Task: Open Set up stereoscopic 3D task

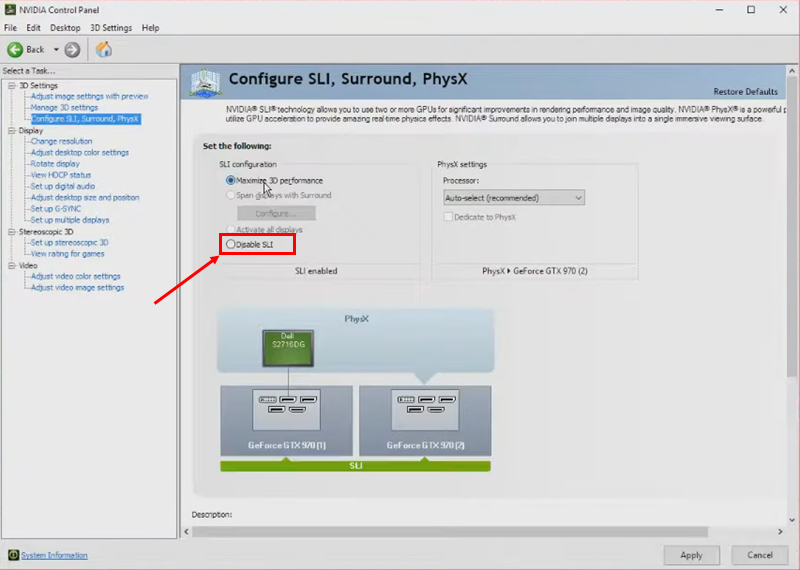Action: pos(69,243)
